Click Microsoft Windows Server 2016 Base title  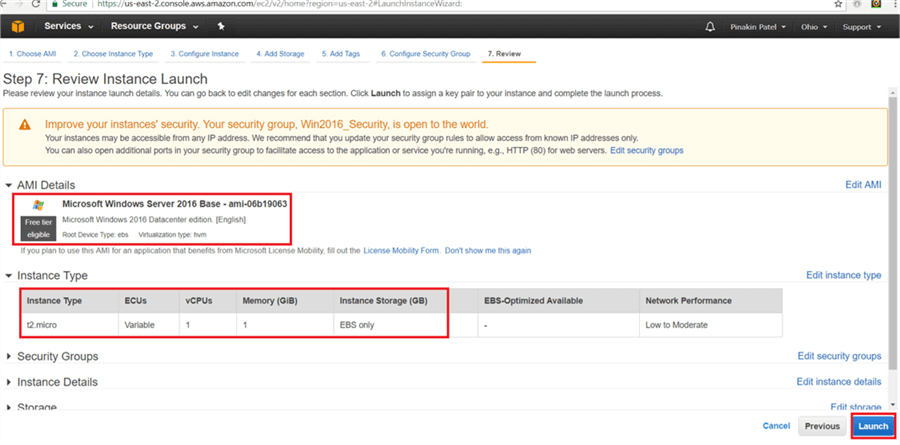click(174, 204)
